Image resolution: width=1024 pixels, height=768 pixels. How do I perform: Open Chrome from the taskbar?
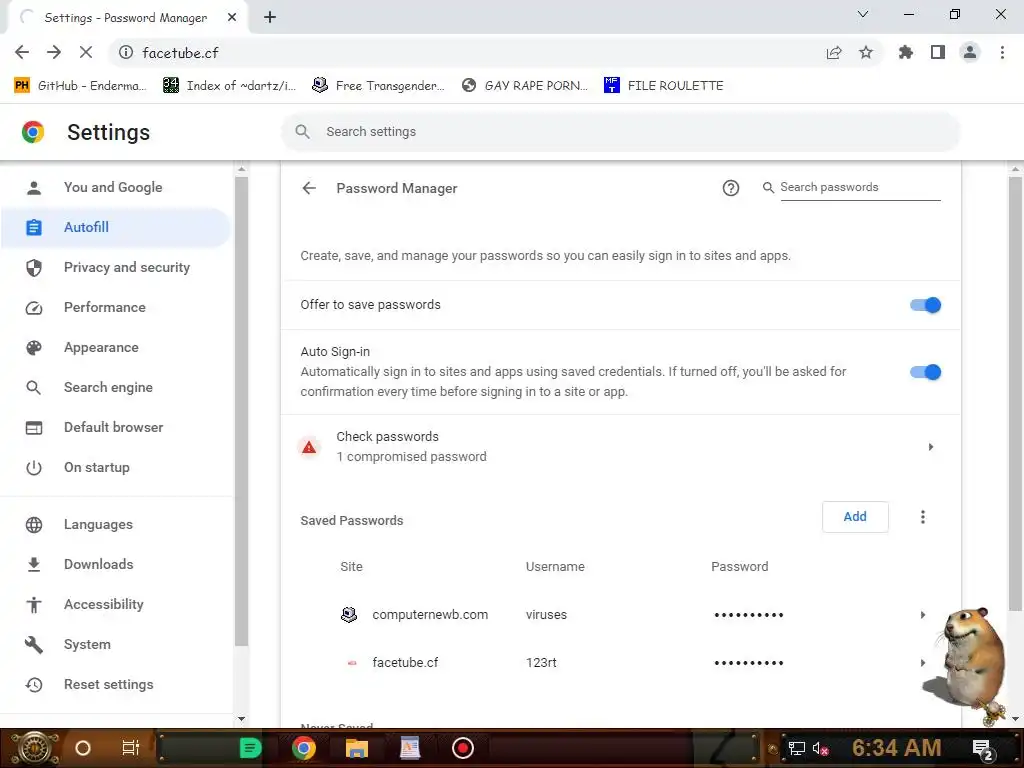pyautogui.click(x=304, y=748)
